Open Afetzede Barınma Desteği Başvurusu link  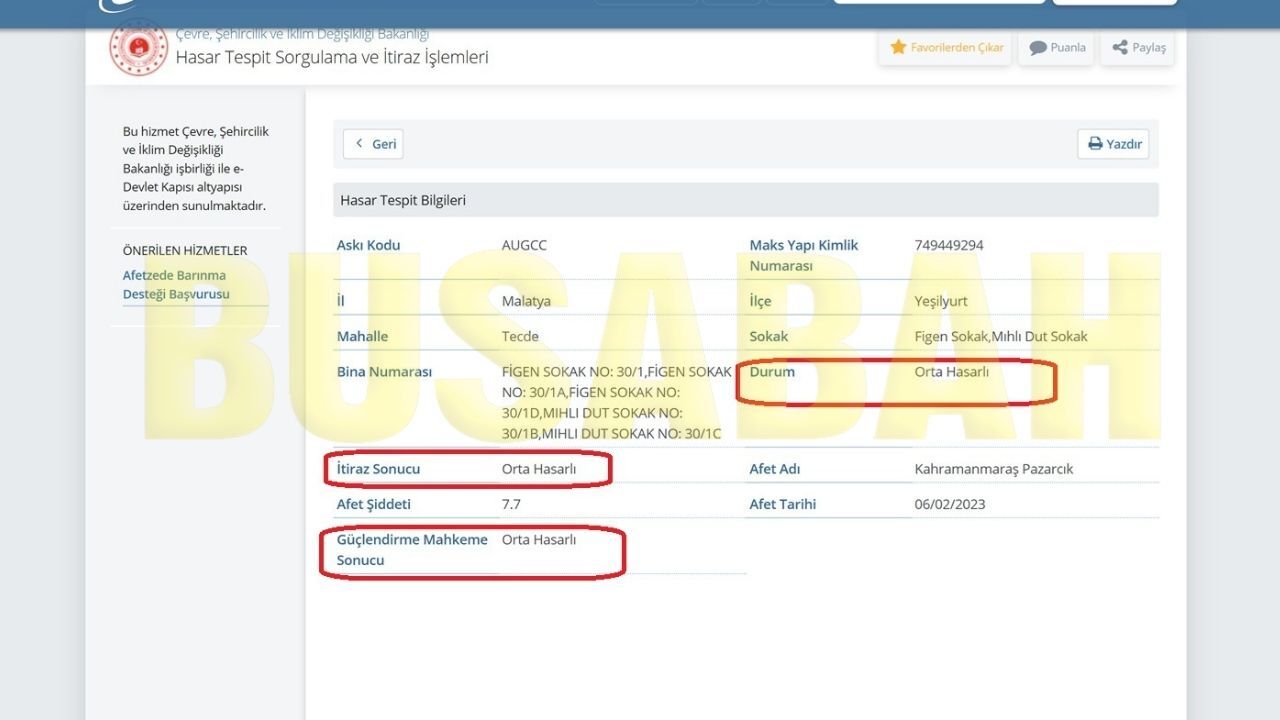click(x=176, y=285)
